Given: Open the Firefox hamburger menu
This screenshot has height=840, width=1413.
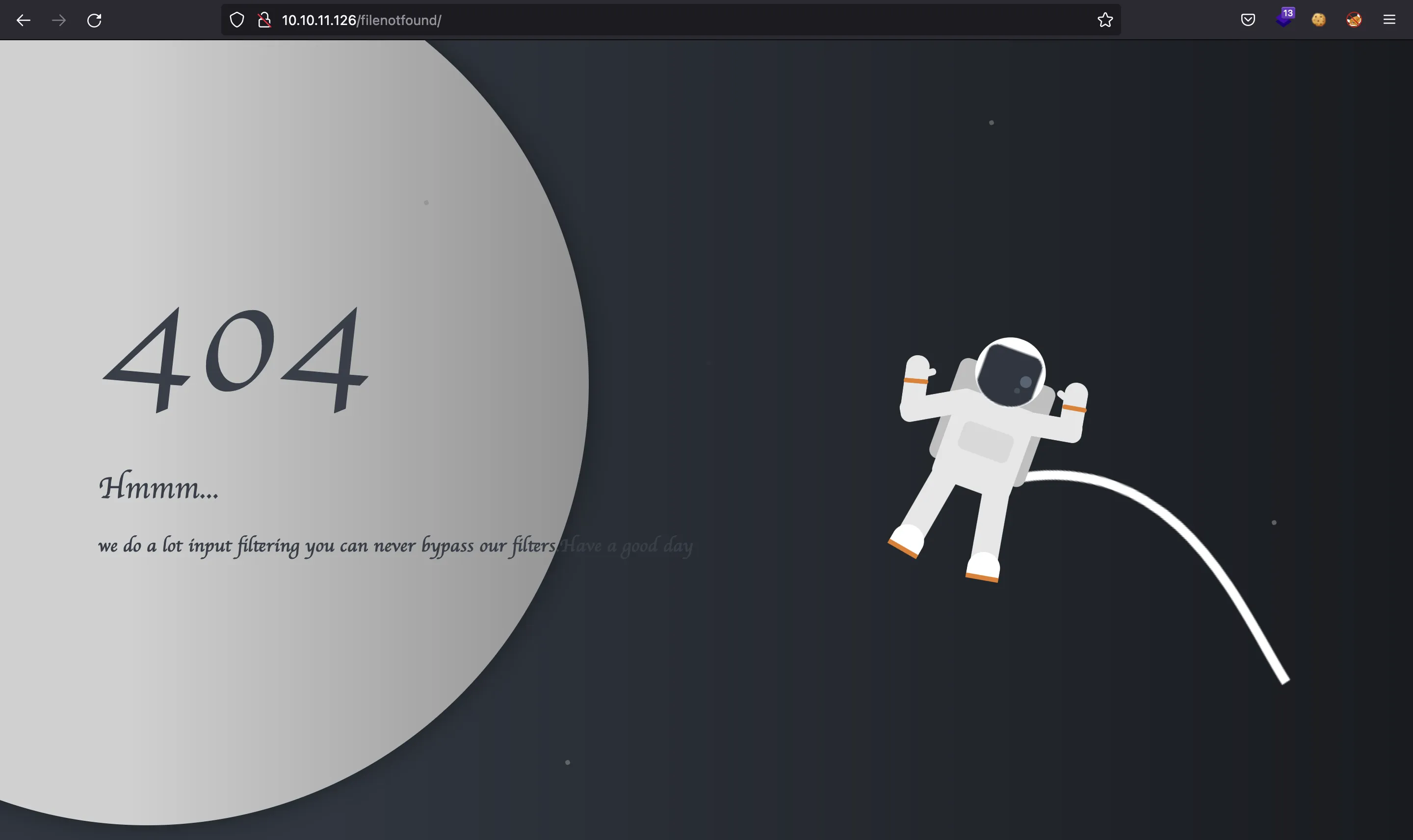Looking at the screenshot, I should [x=1389, y=20].
